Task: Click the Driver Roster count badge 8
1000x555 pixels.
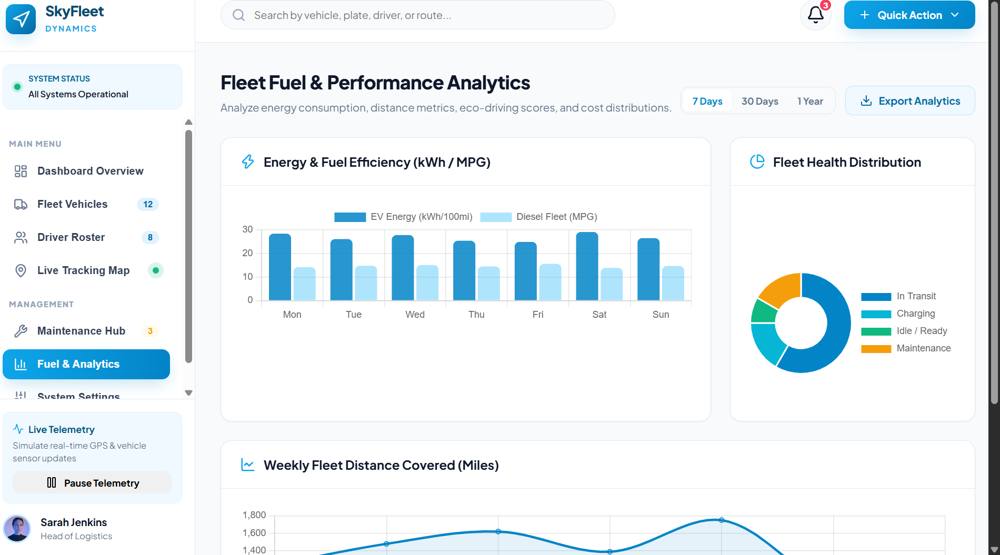Action: tap(150, 237)
